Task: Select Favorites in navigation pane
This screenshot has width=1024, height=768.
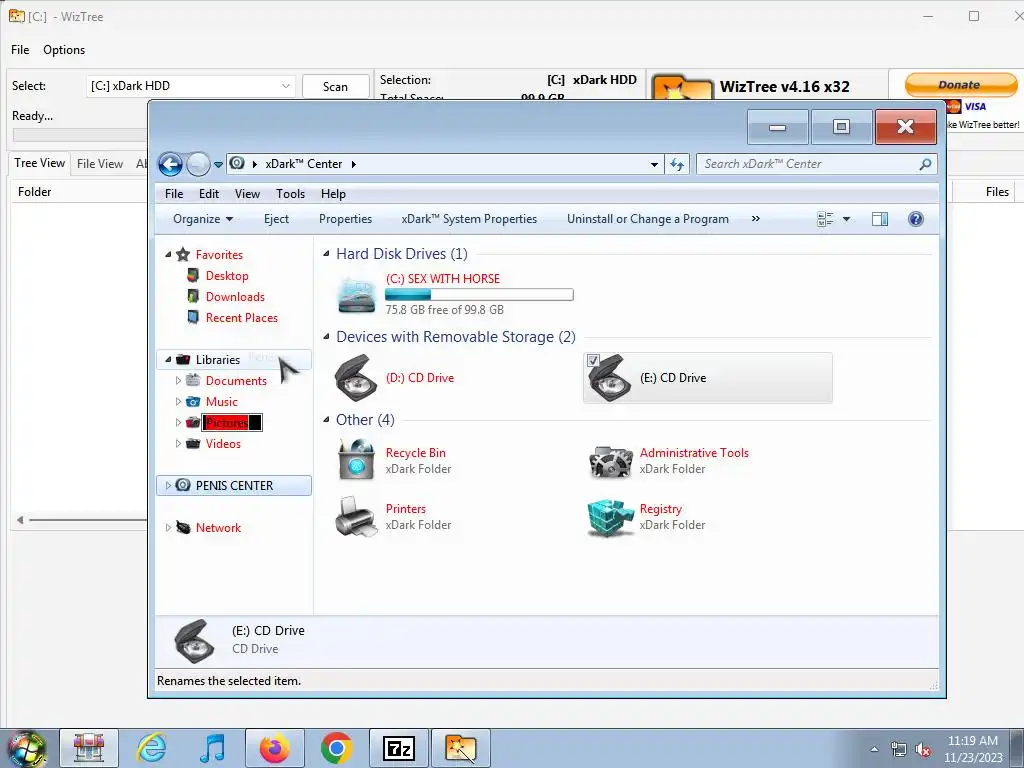Action: pyautogui.click(x=219, y=255)
